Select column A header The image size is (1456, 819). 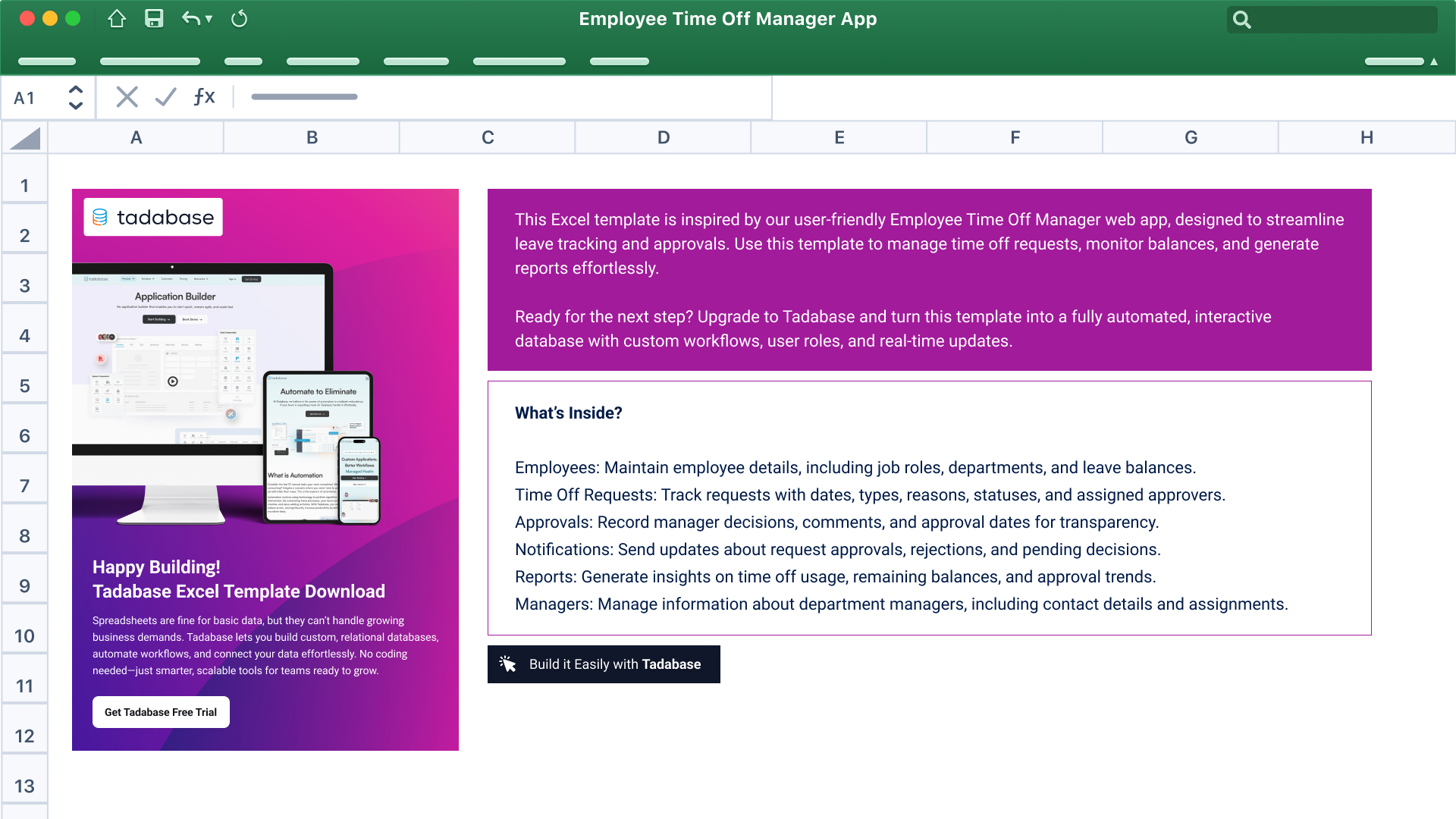pos(136,138)
